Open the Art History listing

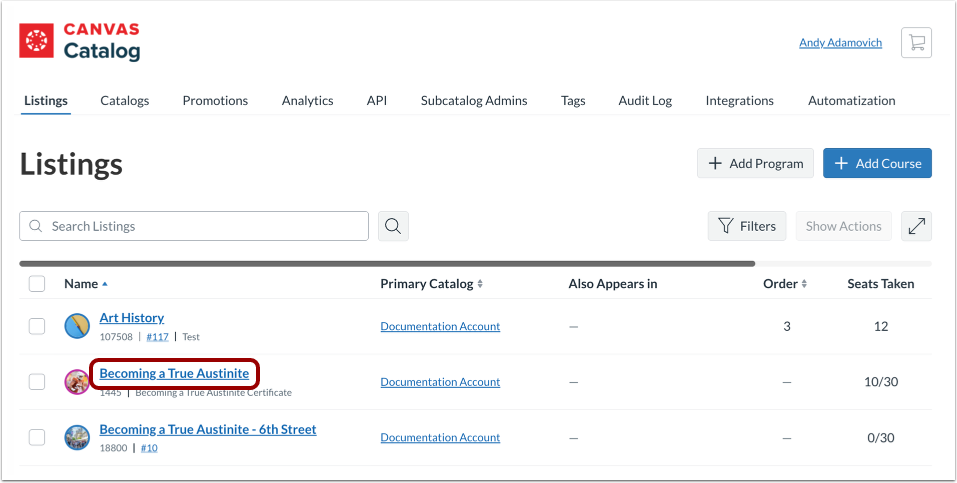132,318
